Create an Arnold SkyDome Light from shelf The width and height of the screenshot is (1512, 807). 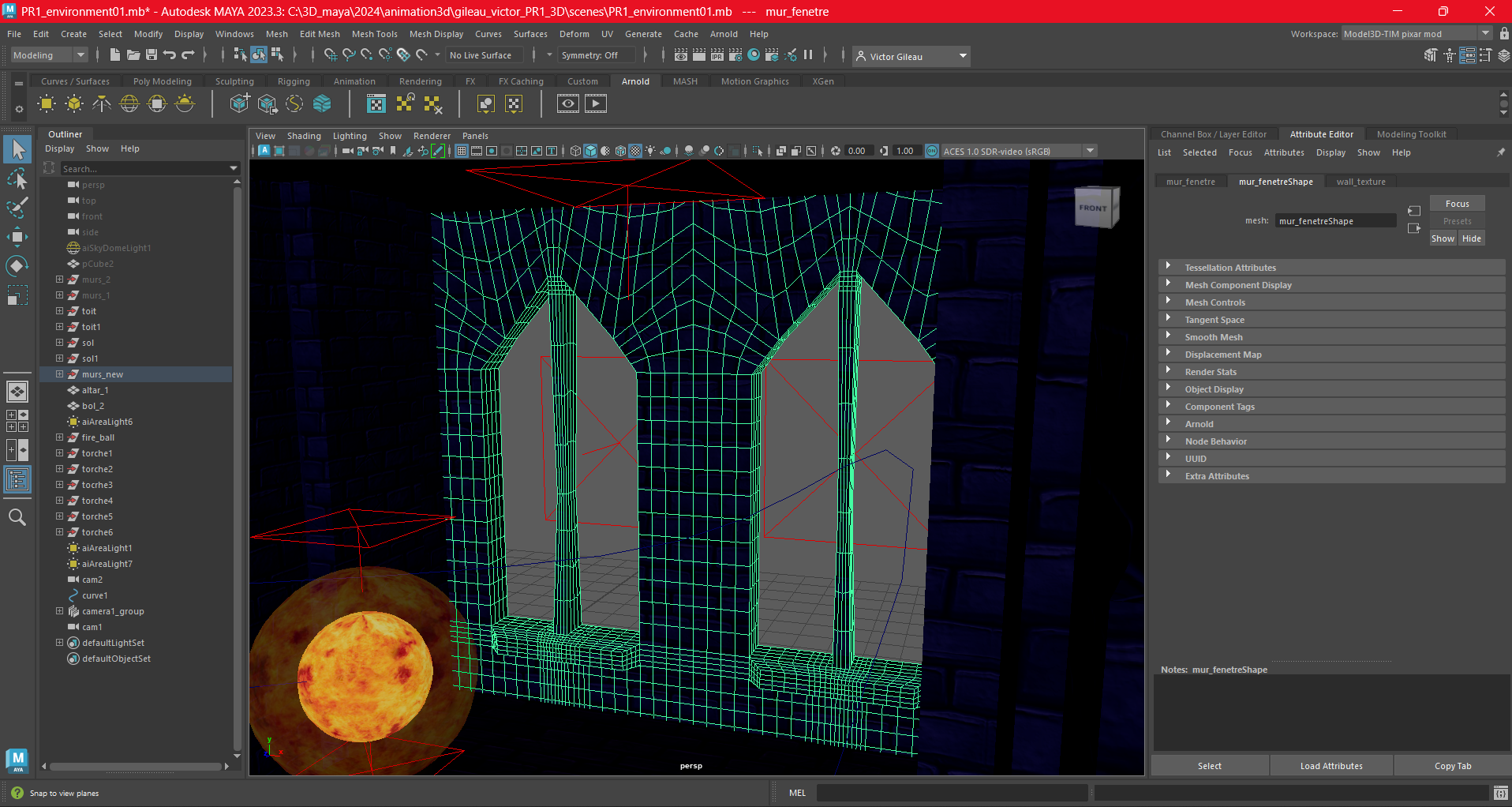tap(129, 103)
